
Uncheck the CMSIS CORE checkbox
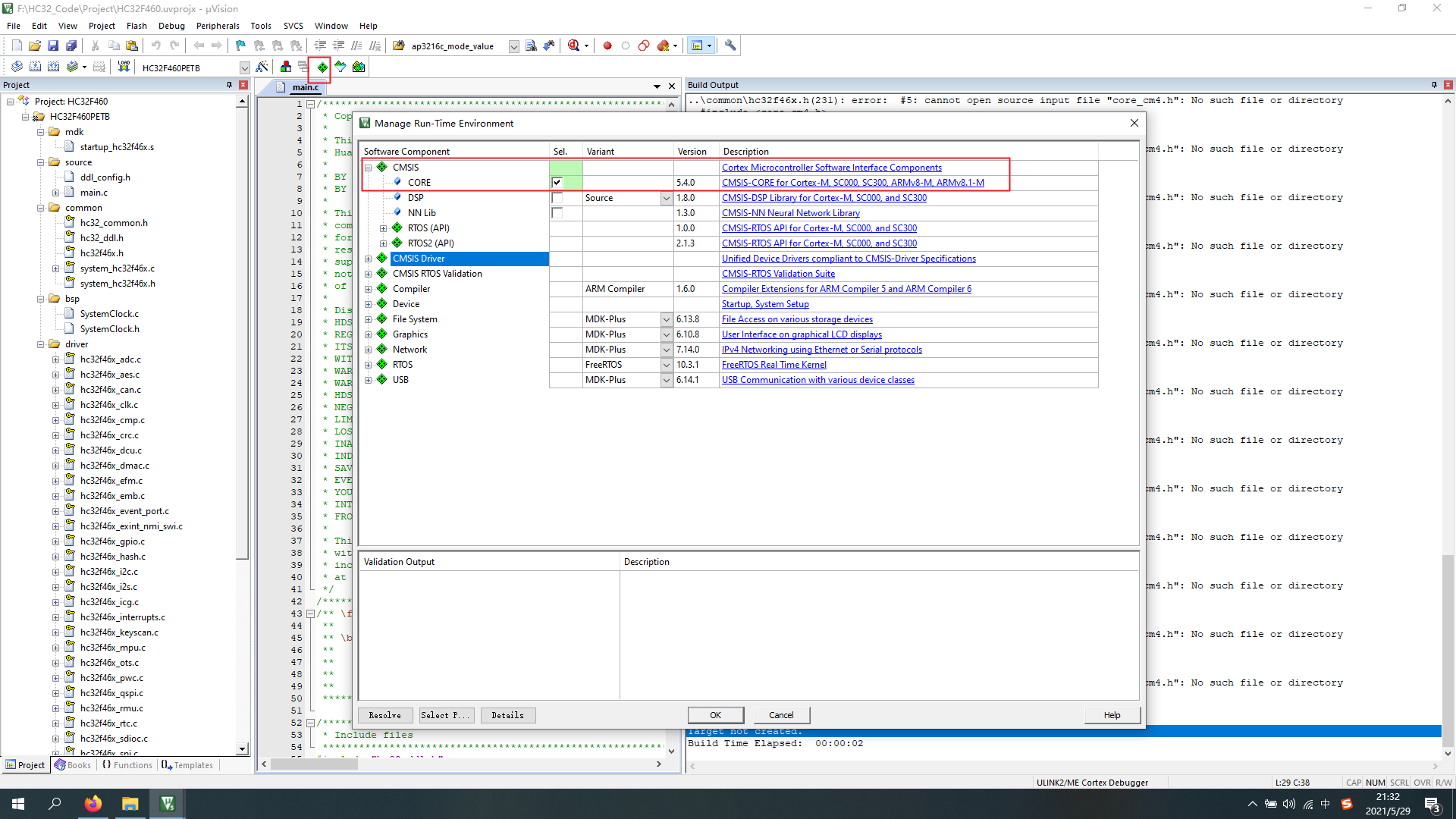pos(557,183)
